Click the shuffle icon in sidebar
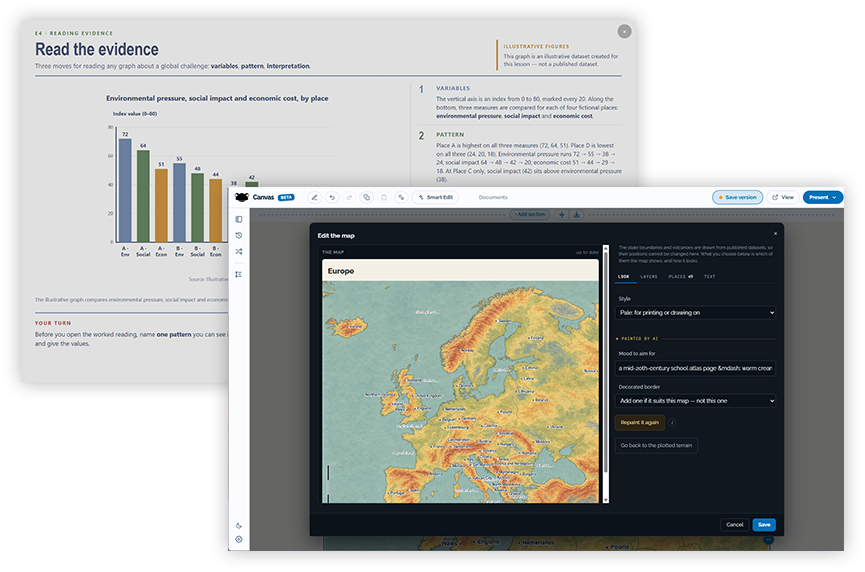The image size is (865, 572). click(x=239, y=252)
